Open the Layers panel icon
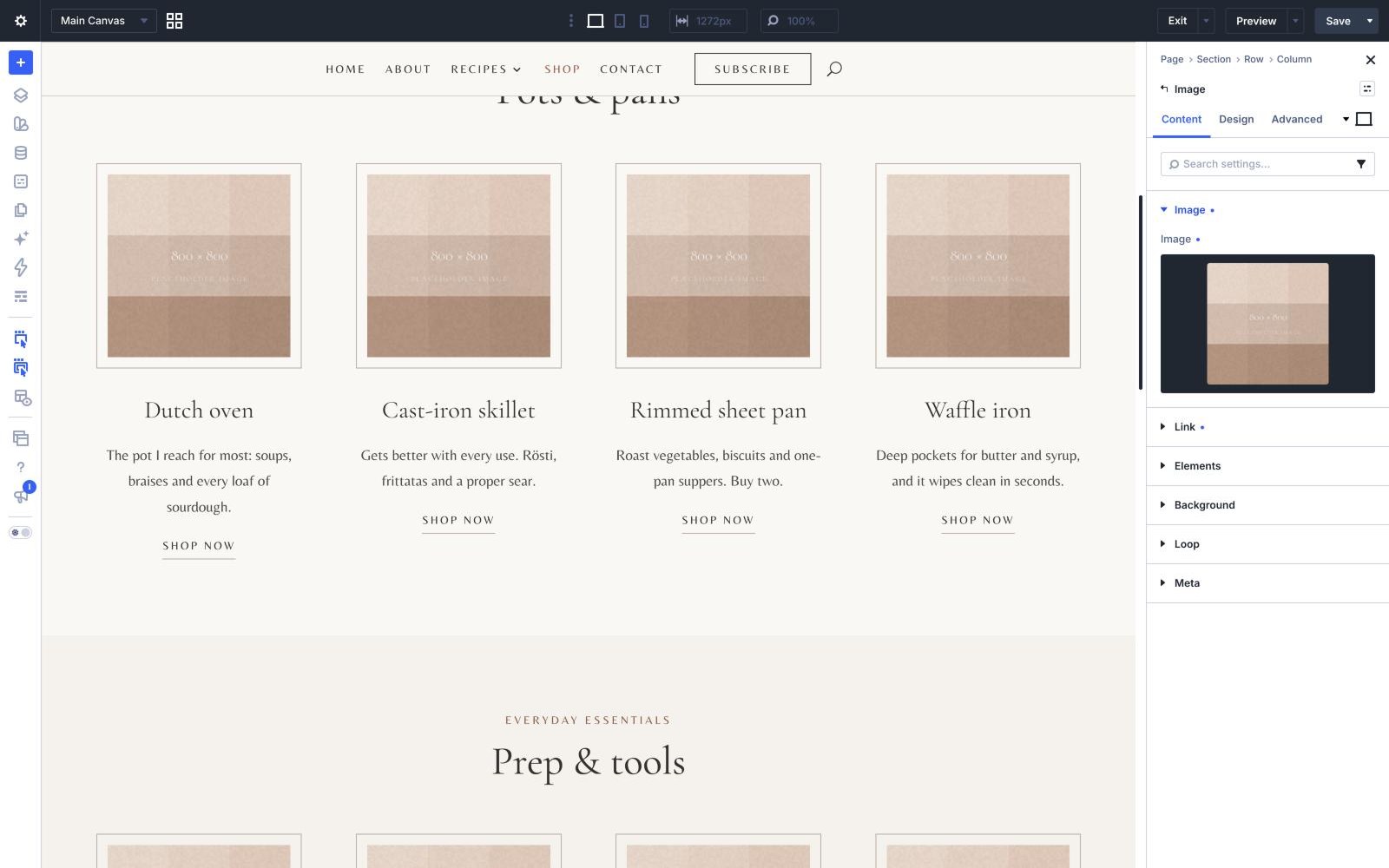Viewport: 1389px width, 868px height. pos(21,95)
